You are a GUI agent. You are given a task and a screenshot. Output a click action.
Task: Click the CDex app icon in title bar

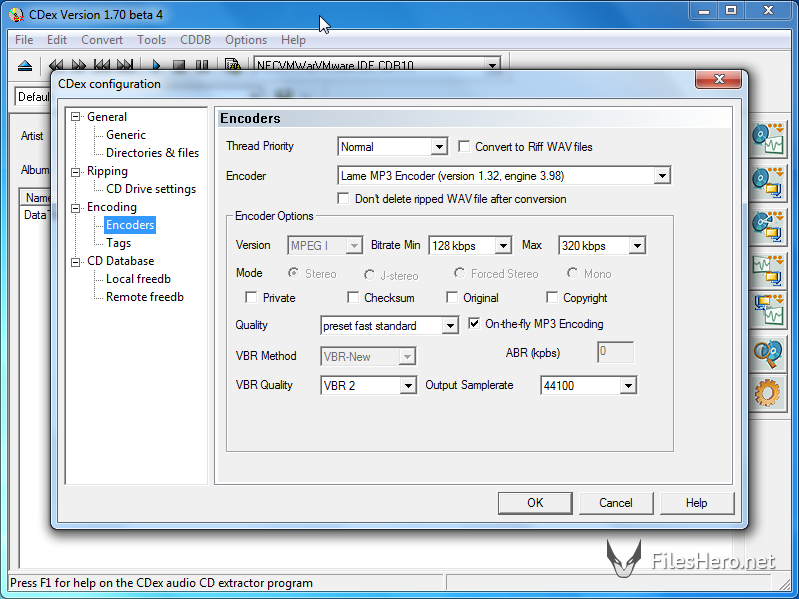[x=16, y=14]
